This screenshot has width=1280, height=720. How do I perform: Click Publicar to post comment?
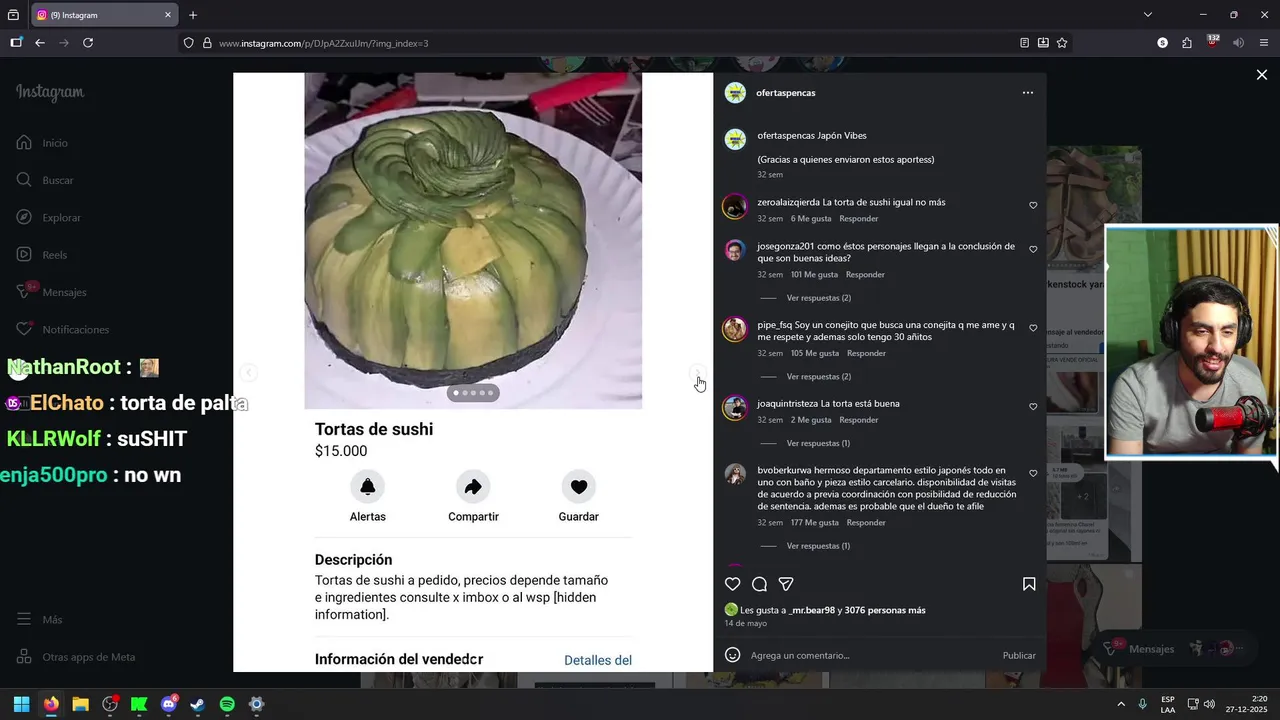[1019, 656]
